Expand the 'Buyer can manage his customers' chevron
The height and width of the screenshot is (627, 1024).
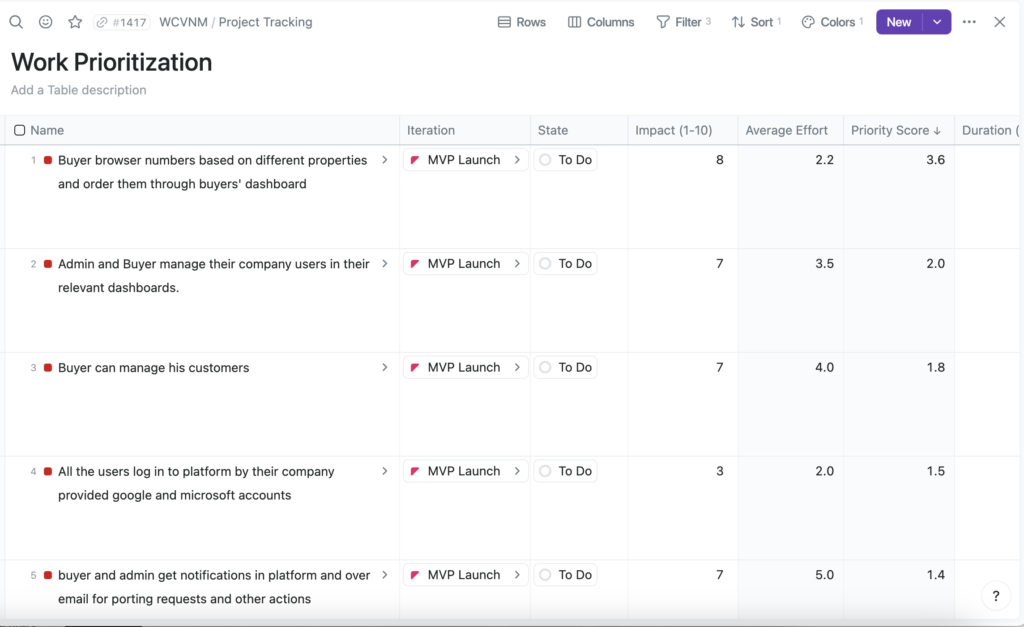click(x=385, y=368)
